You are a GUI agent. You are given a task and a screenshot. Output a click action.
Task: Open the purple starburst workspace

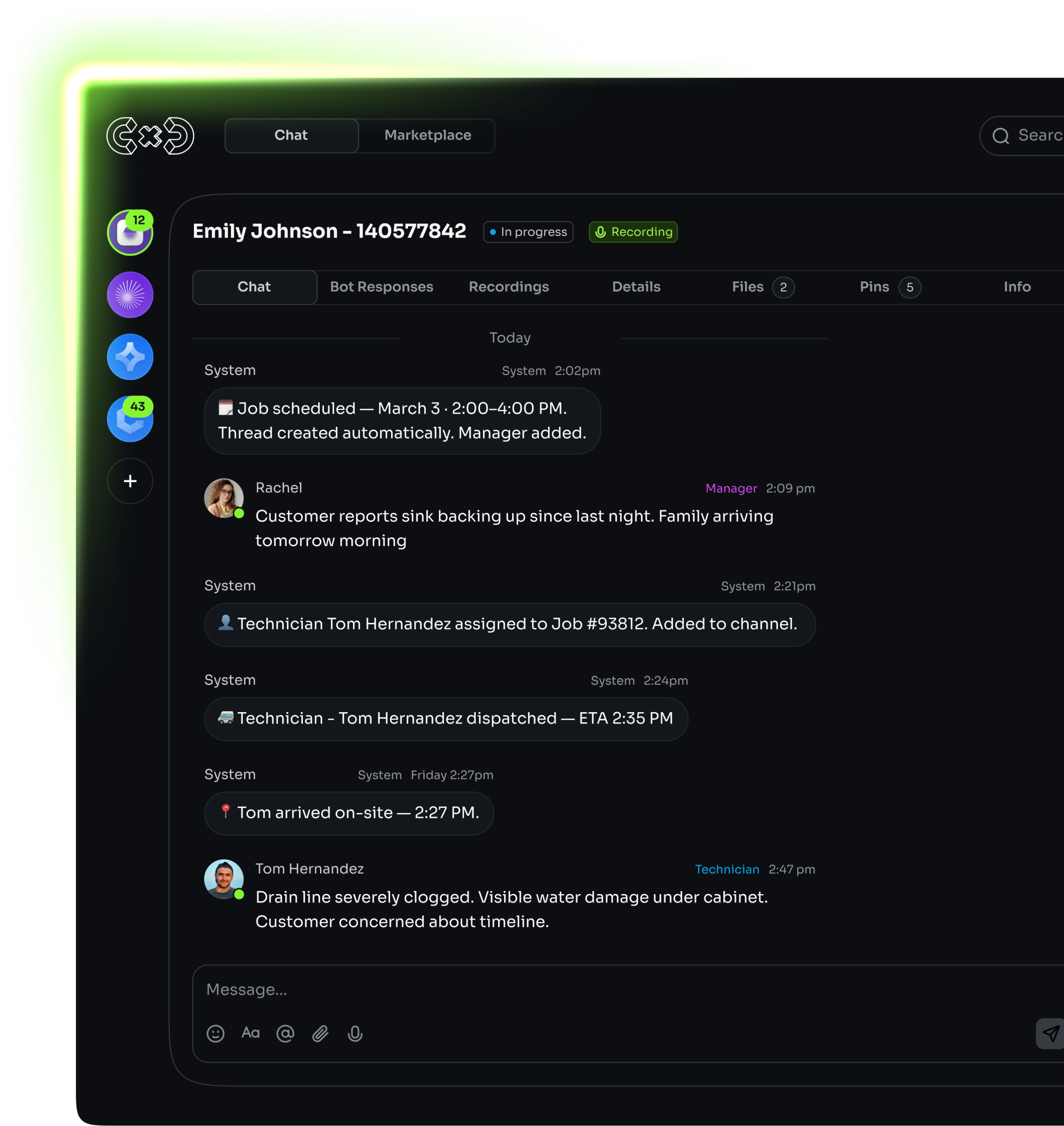click(131, 295)
